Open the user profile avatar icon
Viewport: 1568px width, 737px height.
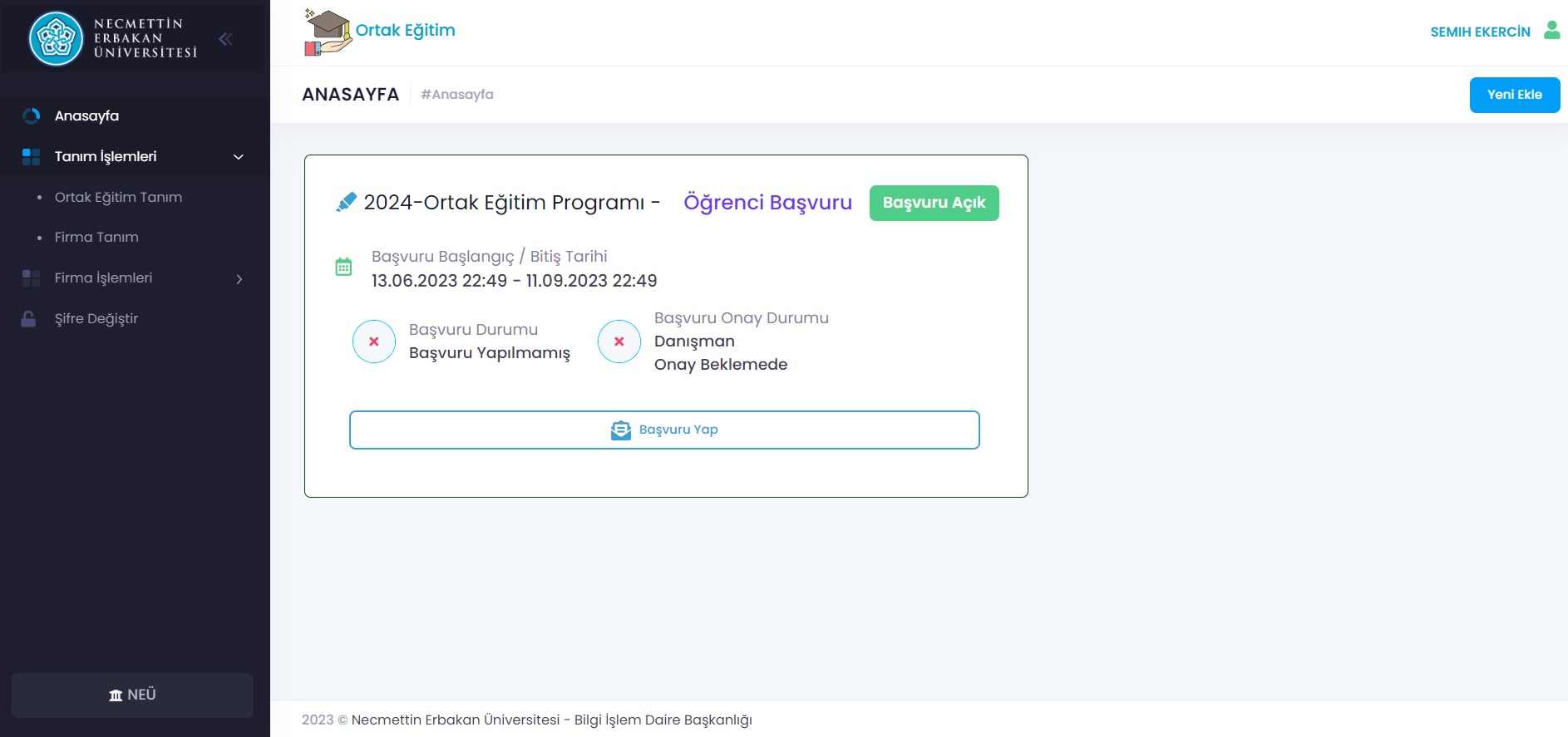(x=1551, y=31)
